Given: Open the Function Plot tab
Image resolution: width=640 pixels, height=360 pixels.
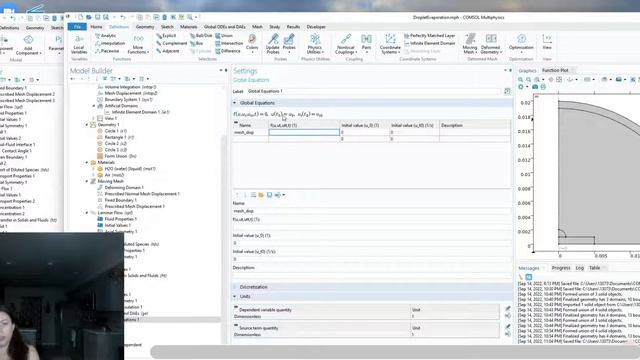Looking at the screenshot, I should coord(555,71).
